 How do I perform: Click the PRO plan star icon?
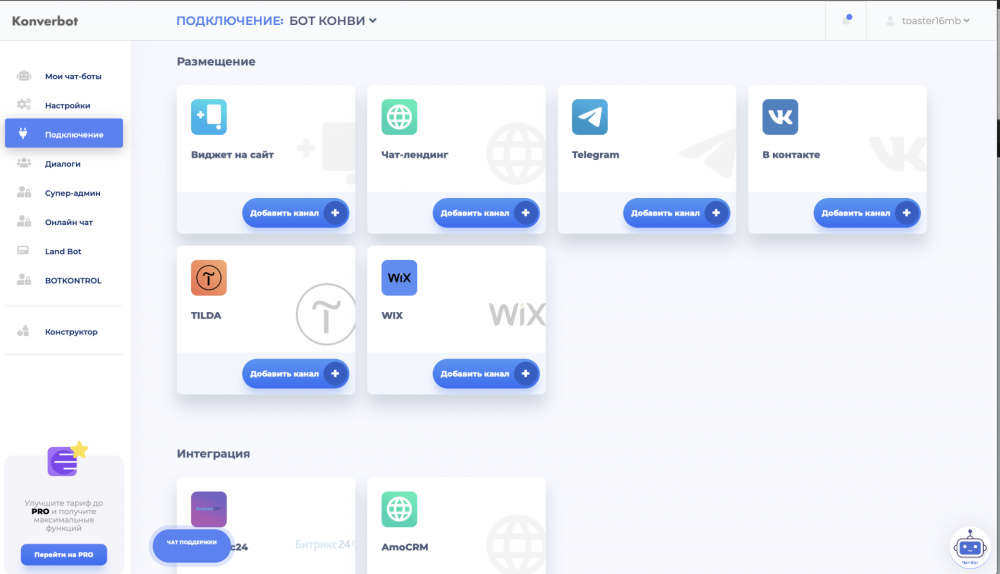(x=79, y=450)
